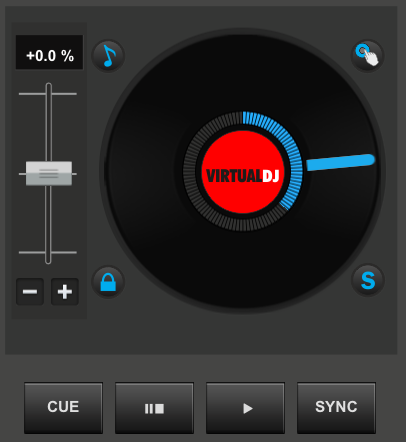Click the red VirtualDJ record label

click(243, 172)
